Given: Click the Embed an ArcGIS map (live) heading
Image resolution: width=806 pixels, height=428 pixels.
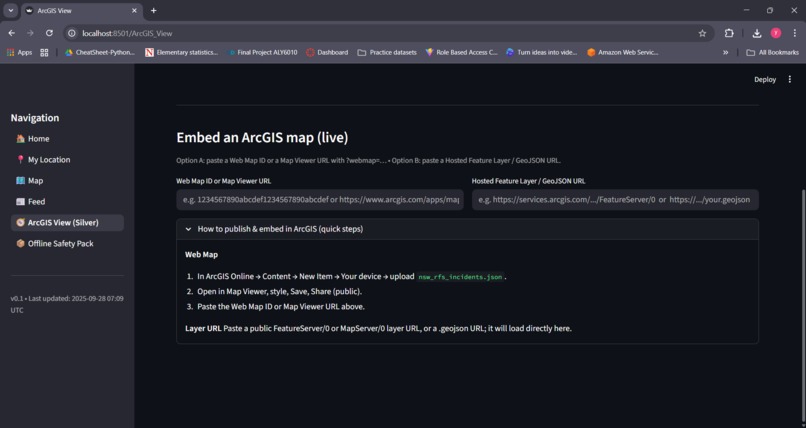Looking at the screenshot, I should 262,138.
